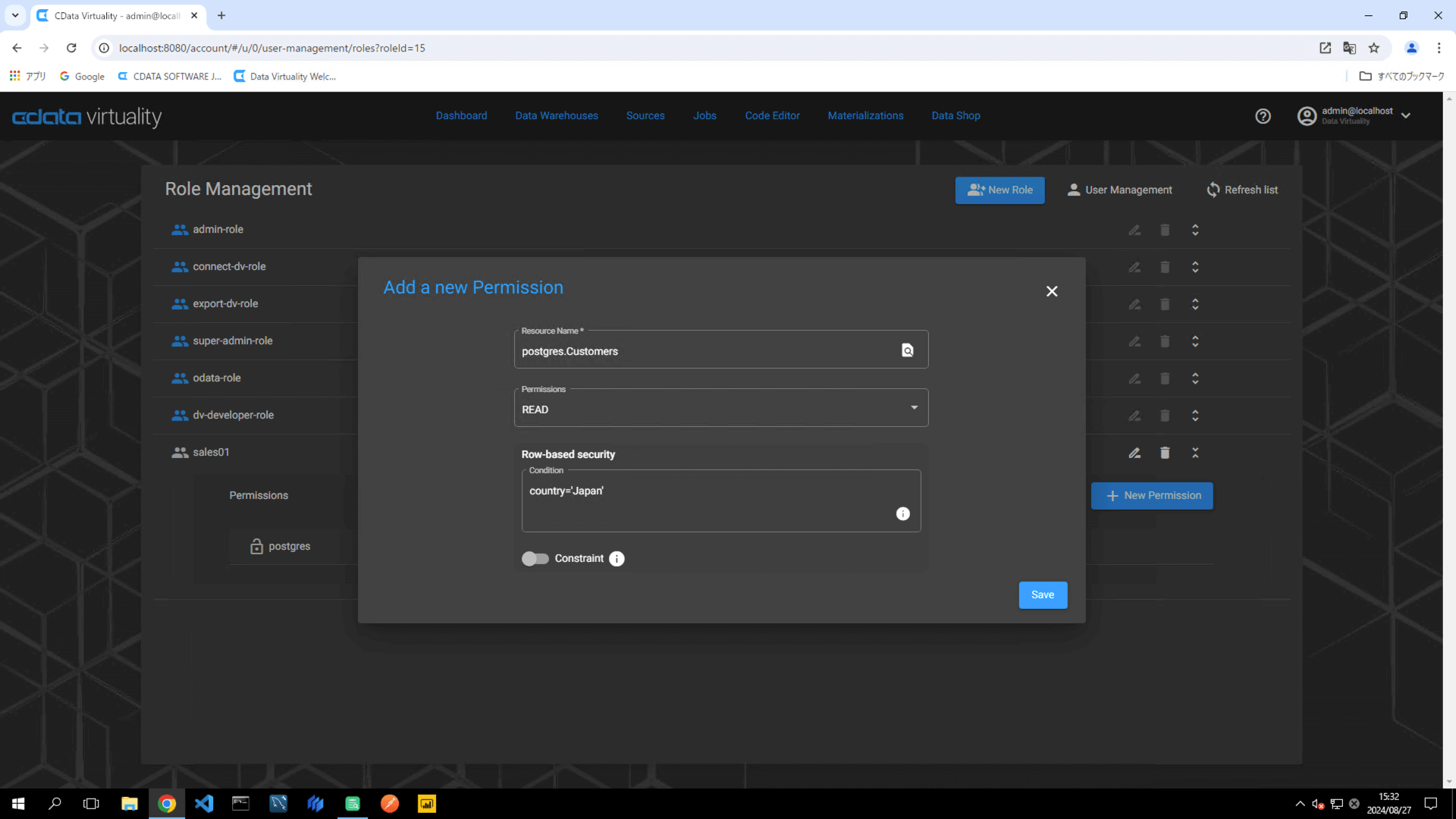Delete the sales01 role via trash icon
Screen dimensions: 1456x819
1165,453
